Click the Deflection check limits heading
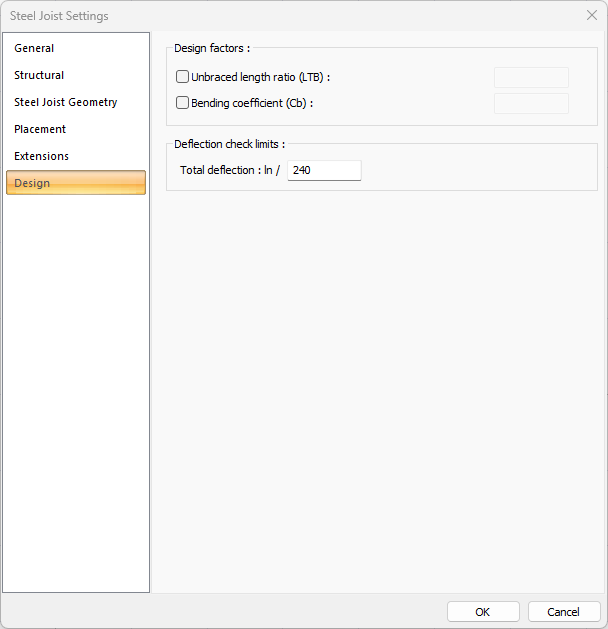This screenshot has width=608, height=629. (229, 144)
